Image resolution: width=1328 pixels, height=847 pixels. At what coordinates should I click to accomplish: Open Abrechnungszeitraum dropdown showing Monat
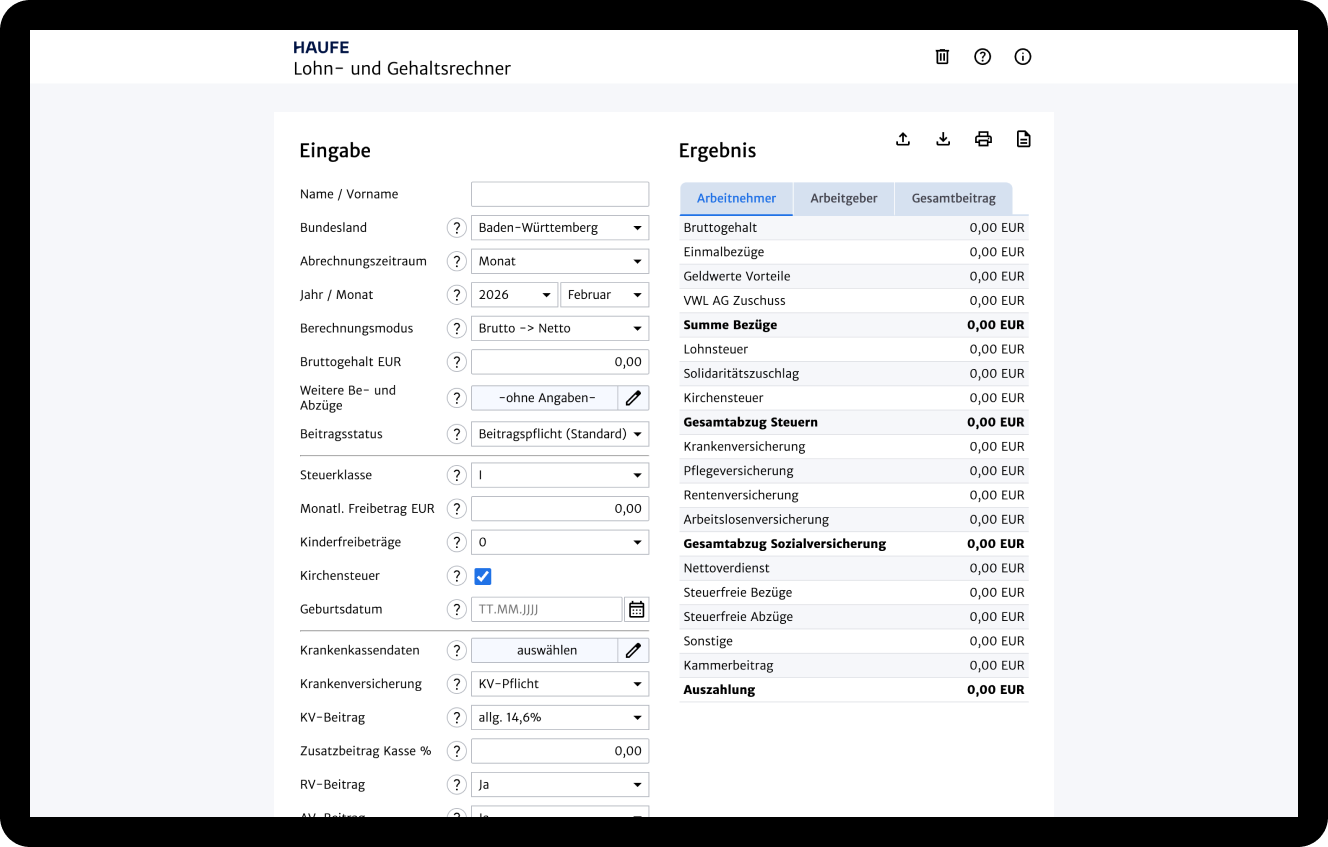pyautogui.click(x=560, y=262)
